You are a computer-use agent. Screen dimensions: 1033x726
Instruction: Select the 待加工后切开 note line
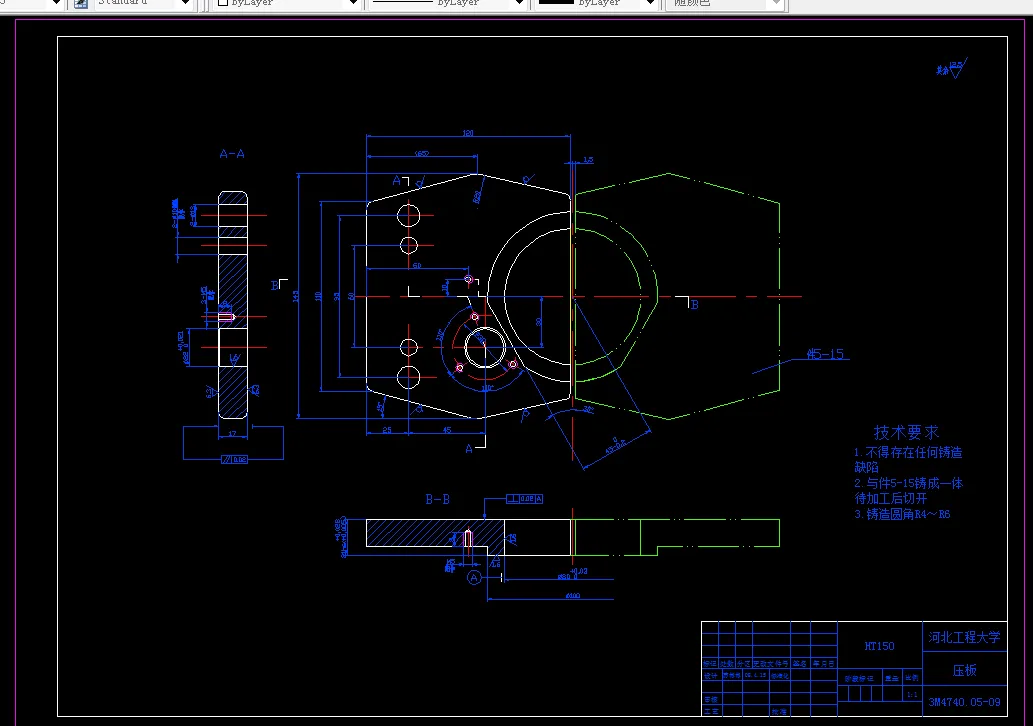tap(891, 498)
